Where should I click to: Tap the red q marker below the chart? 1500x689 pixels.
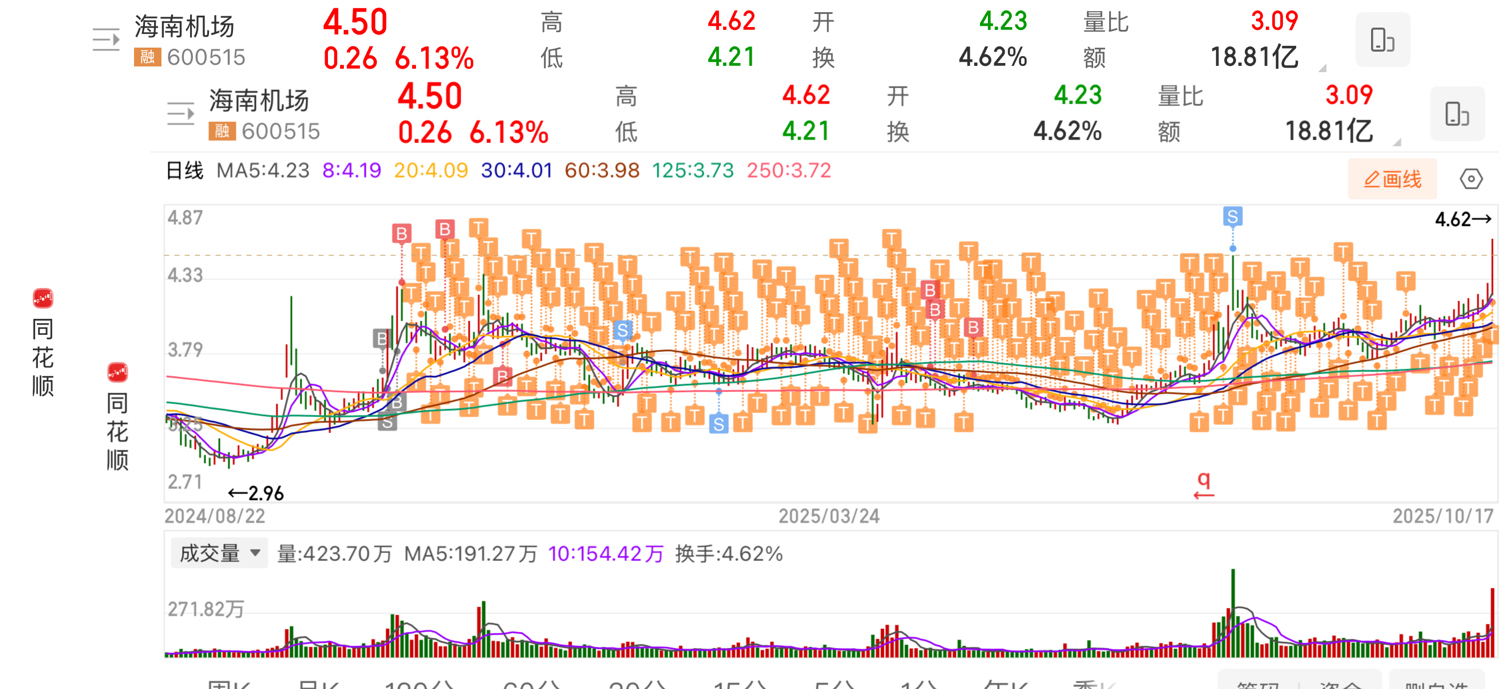pyautogui.click(x=1204, y=485)
